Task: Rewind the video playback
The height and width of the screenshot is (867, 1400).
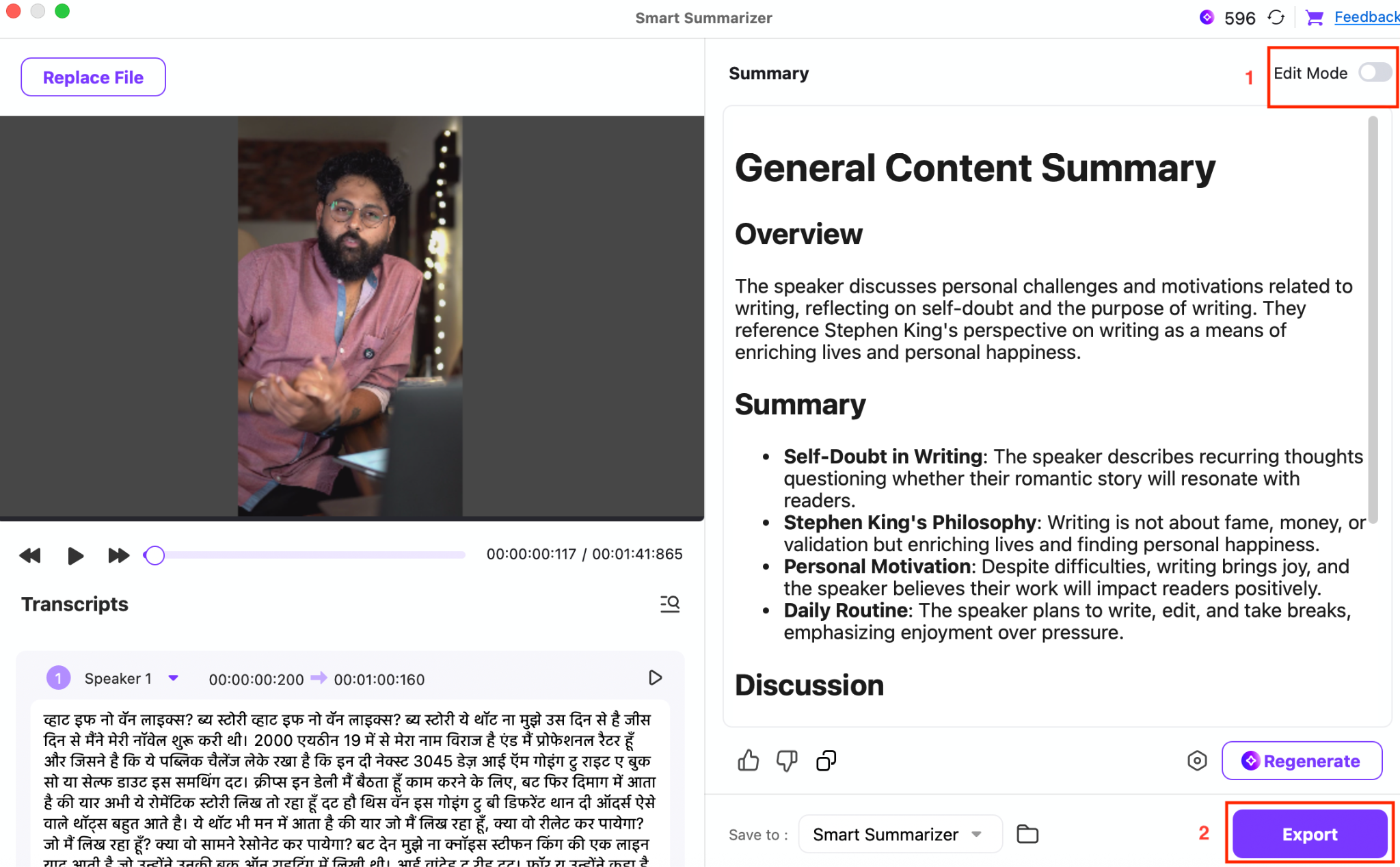Action: [x=30, y=555]
